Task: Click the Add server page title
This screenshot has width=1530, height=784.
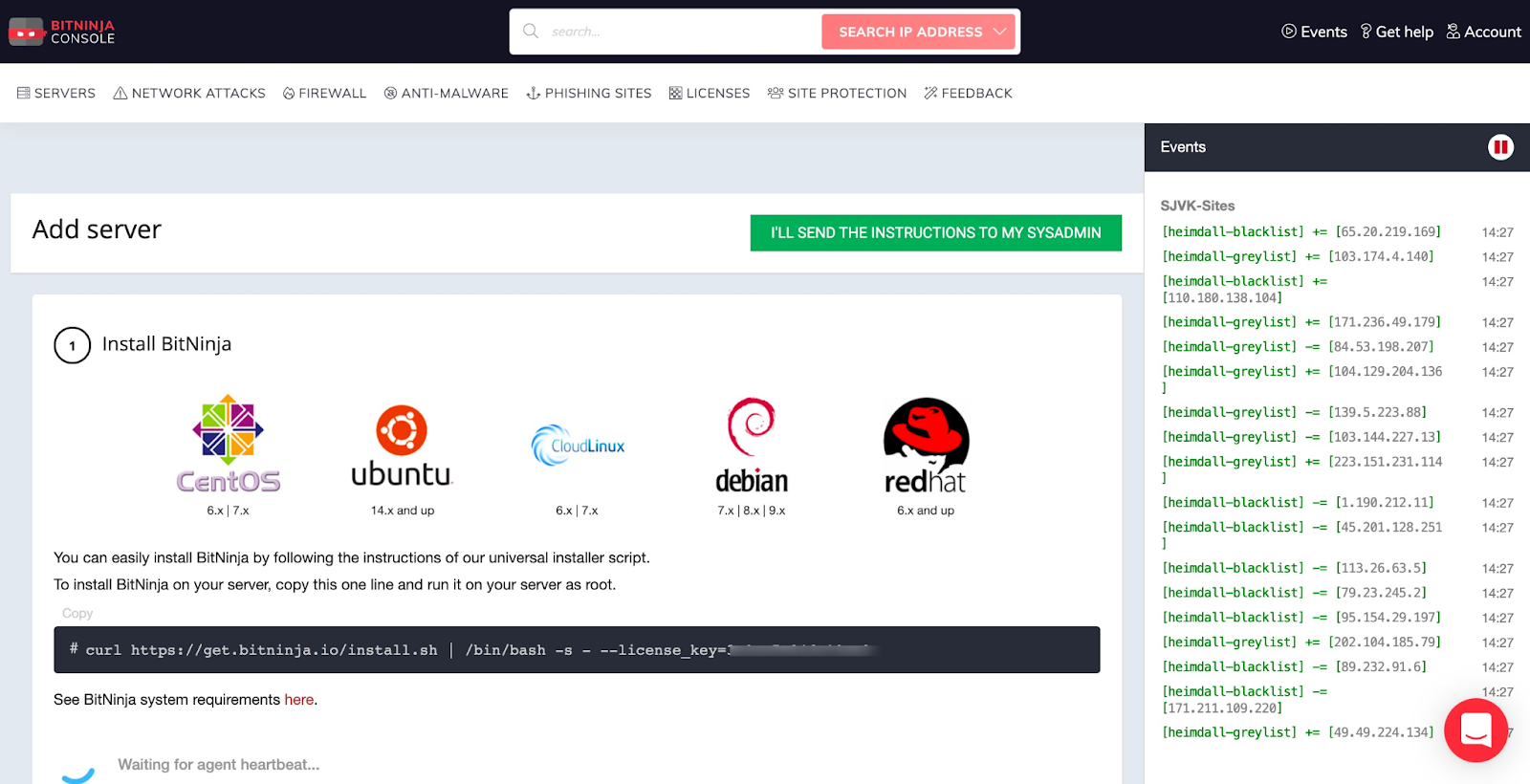Action: click(x=97, y=229)
